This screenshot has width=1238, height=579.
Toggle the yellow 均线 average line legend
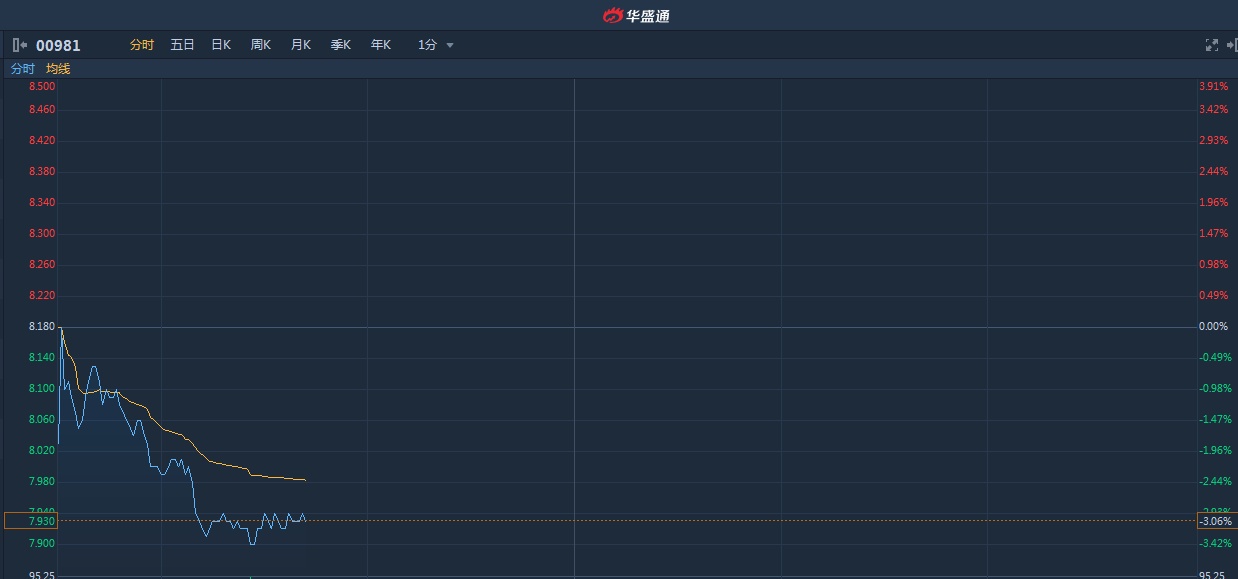(58, 69)
